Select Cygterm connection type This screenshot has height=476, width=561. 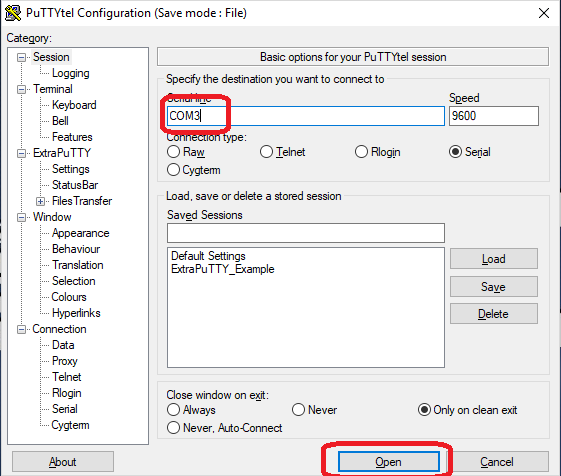tap(174, 170)
